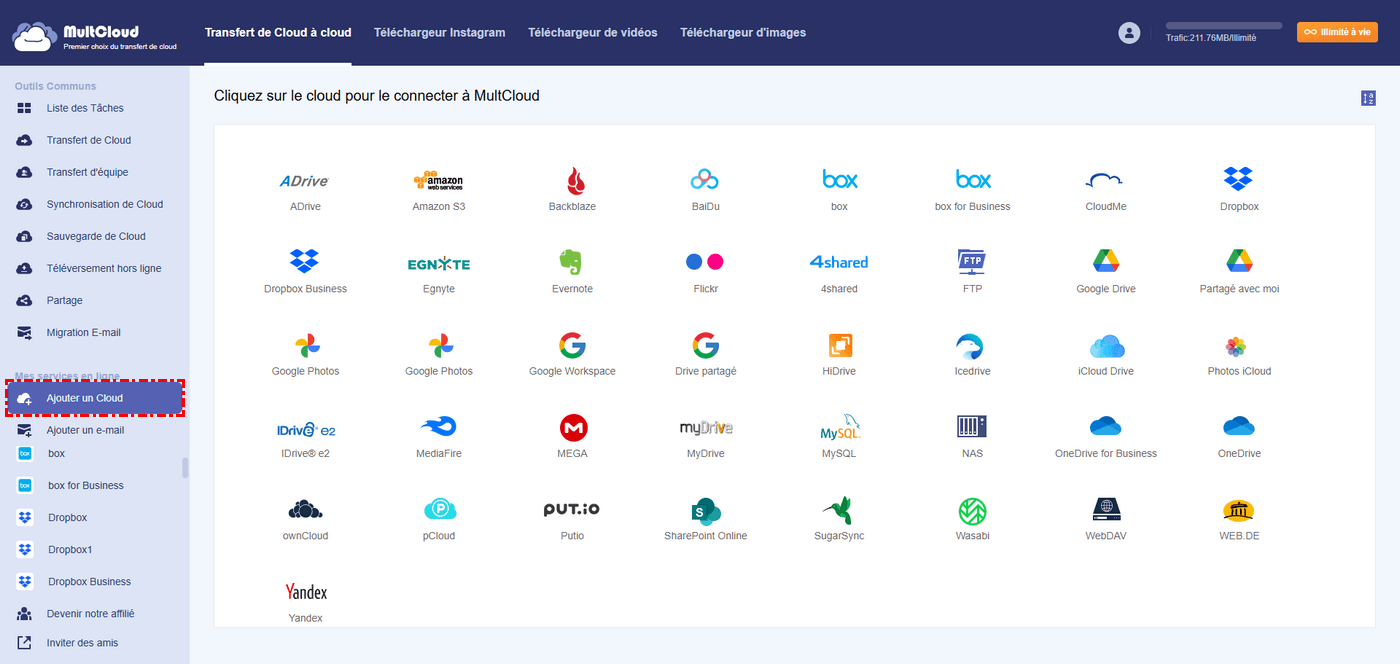The image size is (1400, 664).
Task: Choose Yandex cloud
Action: point(305,592)
